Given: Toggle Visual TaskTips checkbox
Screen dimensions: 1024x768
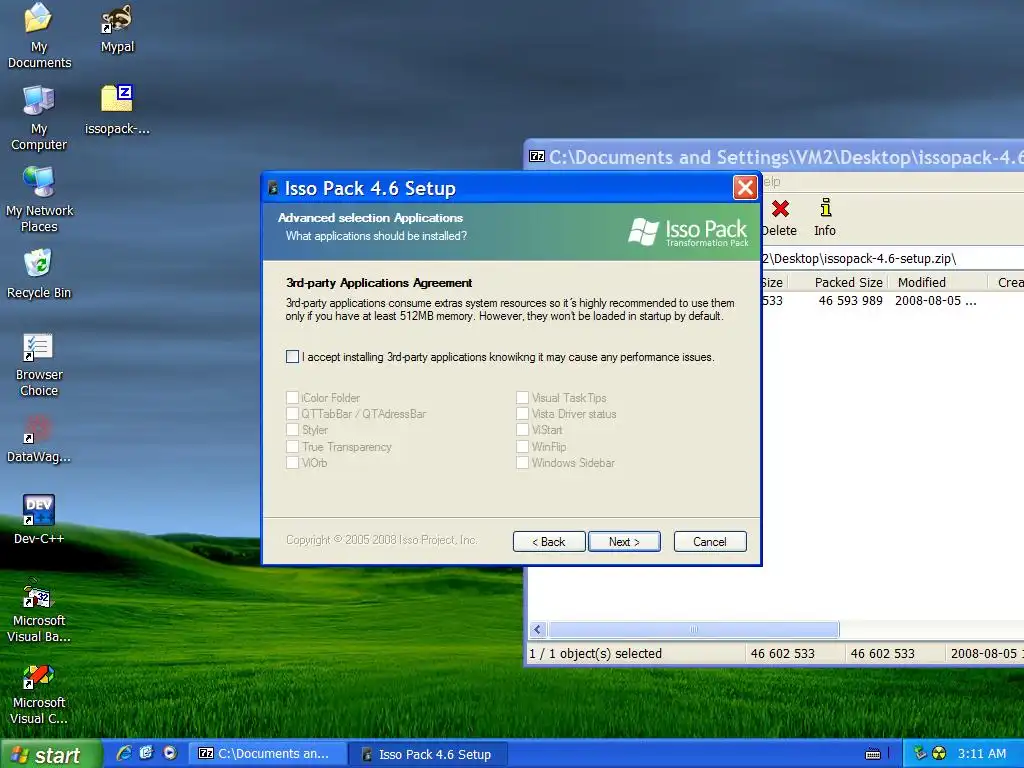Looking at the screenshot, I should point(522,397).
